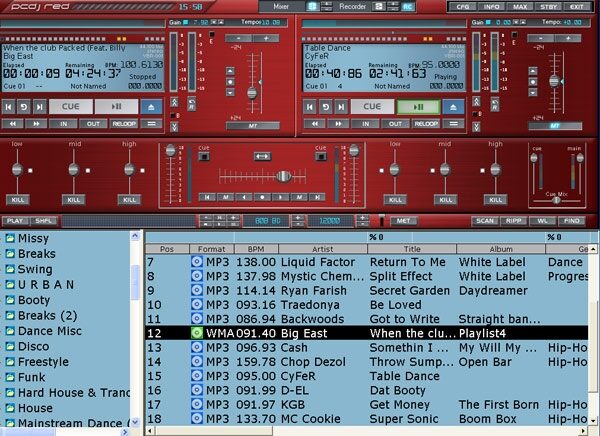The image size is (600, 436).
Task: Eject the track from right deck
Action: tap(453, 107)
